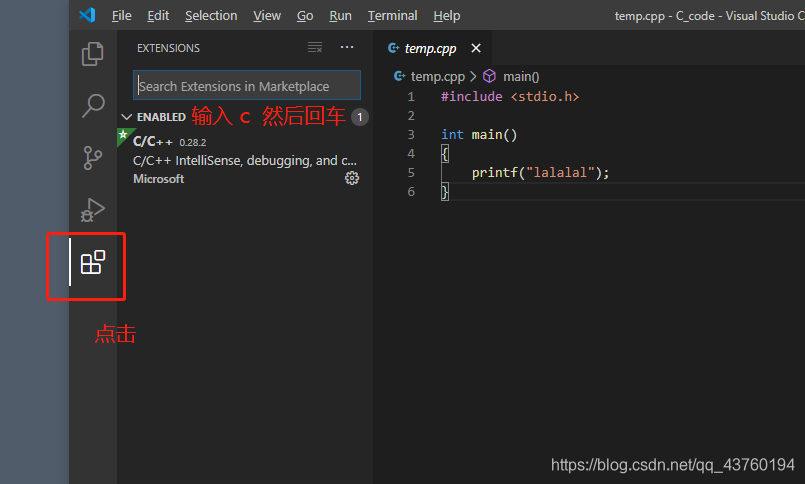The height and width of the screenshot is (484, 805).
Task: Open the Run menu
Action: click(x=340, y=16)
